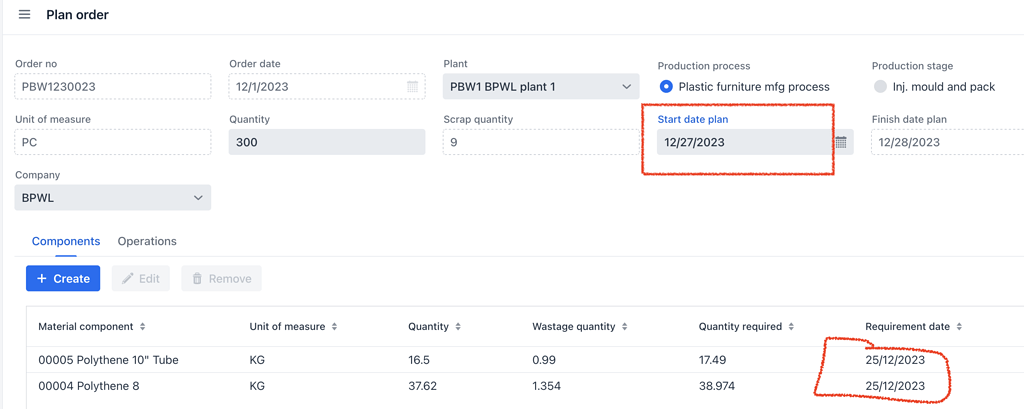Screen dimensions: 1024x409
Task: Click the Remove button
Action: point(221,278)
